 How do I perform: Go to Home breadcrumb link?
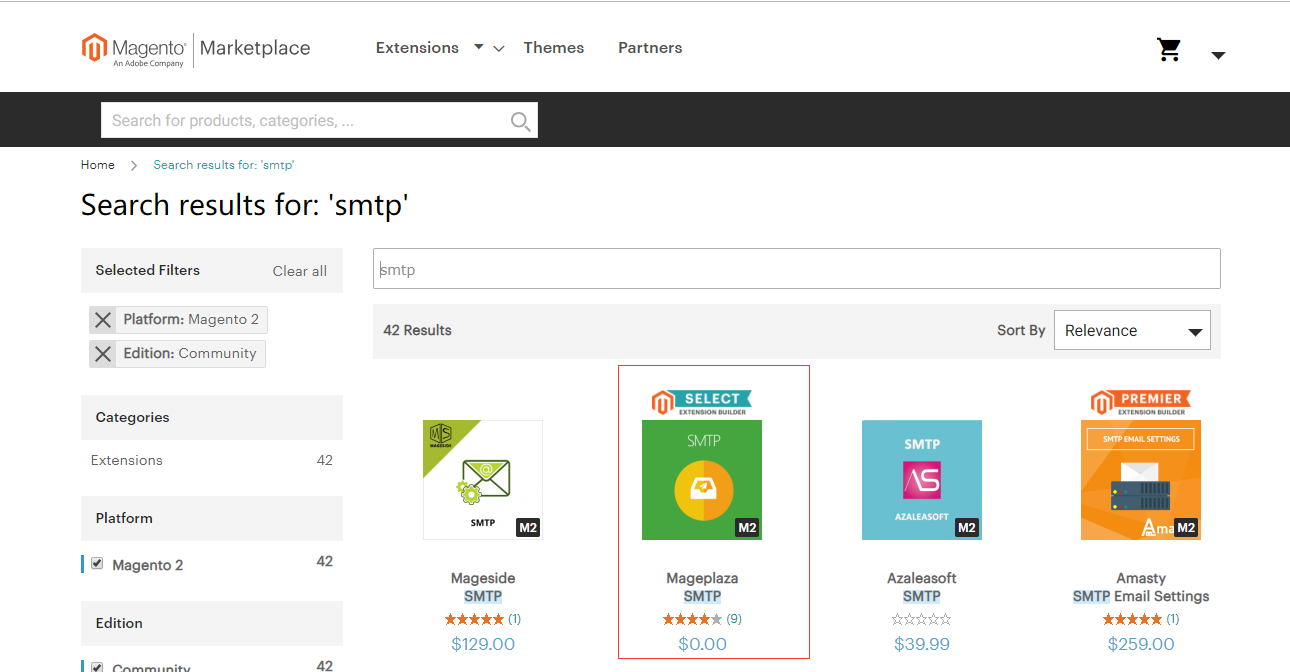[x=98, y=165]
